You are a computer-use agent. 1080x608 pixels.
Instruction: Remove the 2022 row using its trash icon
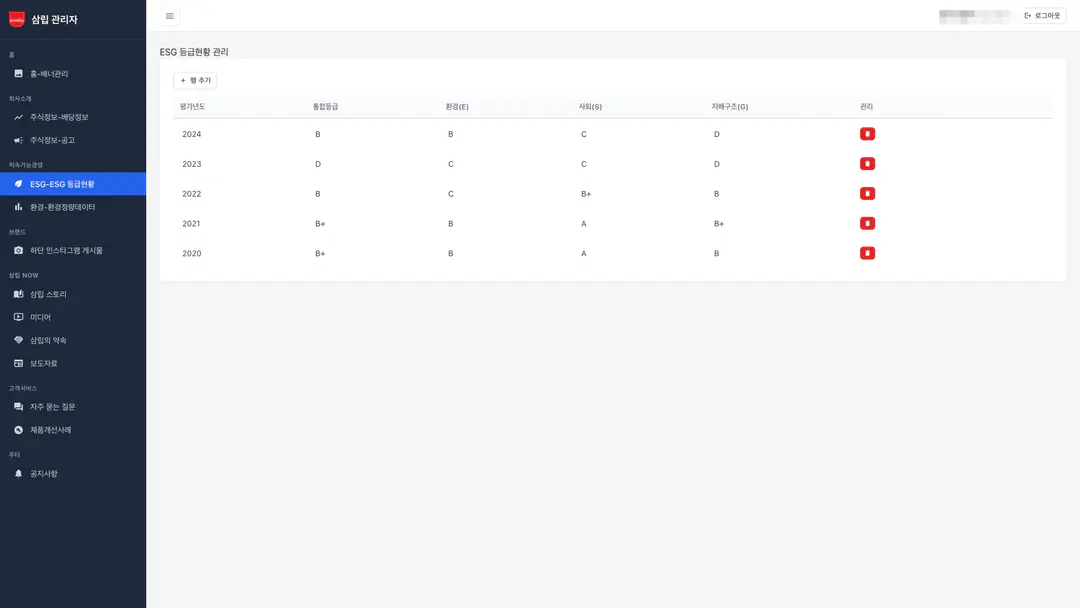pos(867,193)
